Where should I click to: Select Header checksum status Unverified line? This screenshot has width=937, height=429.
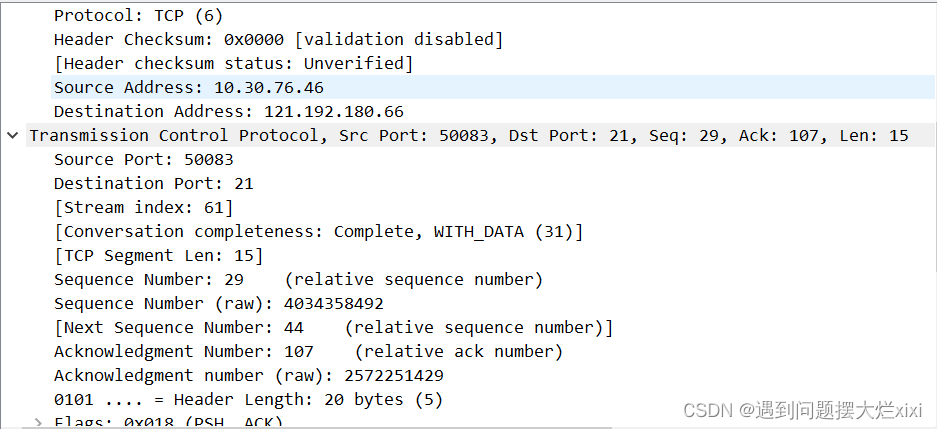click(234, 64)
